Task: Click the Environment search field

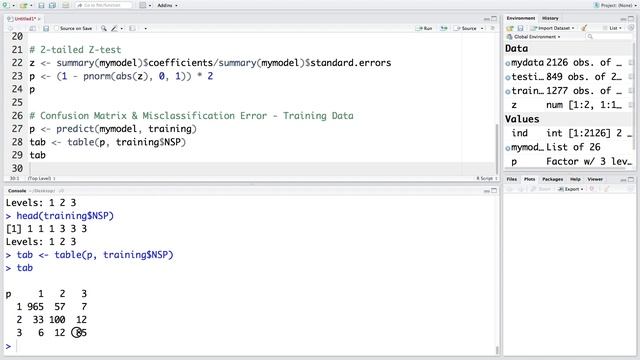Action: 609,37
